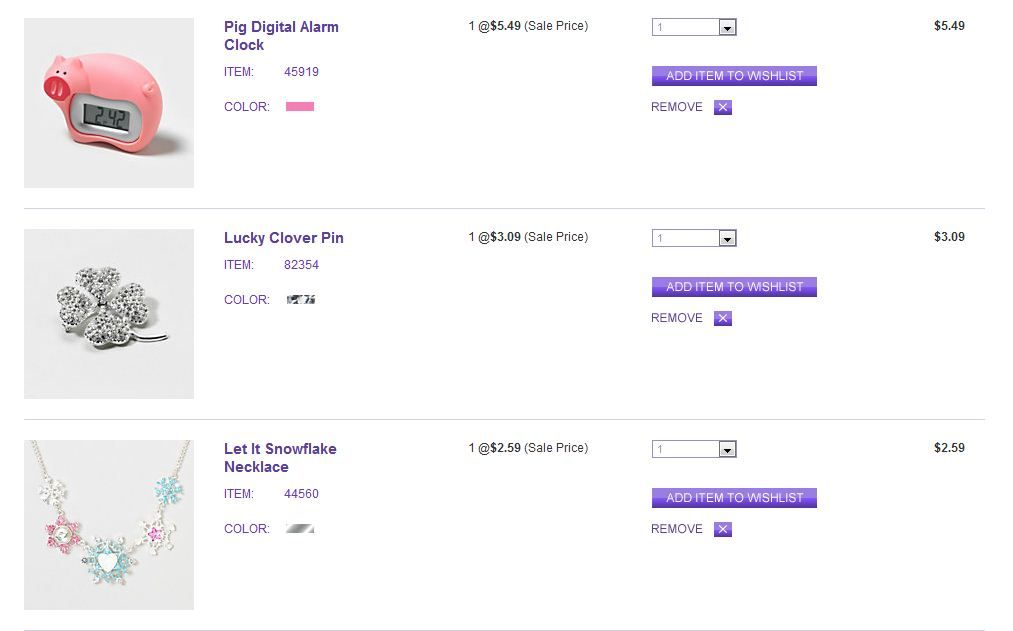The width and height of the screenshot is (1013, 631).
Task: Open quantity dropdown for Lucky Clover Pin
Action: [694, 239]
